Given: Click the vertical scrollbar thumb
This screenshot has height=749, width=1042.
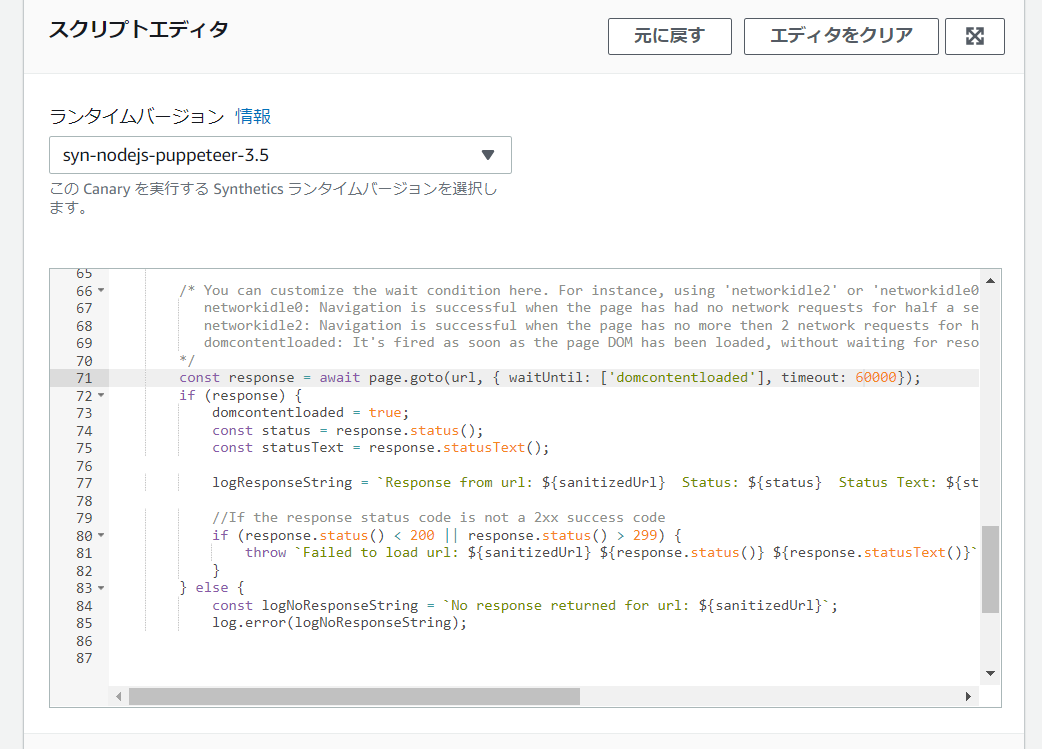Looking at the screenshot, I should pyautogui.click(x=990, y=568).
